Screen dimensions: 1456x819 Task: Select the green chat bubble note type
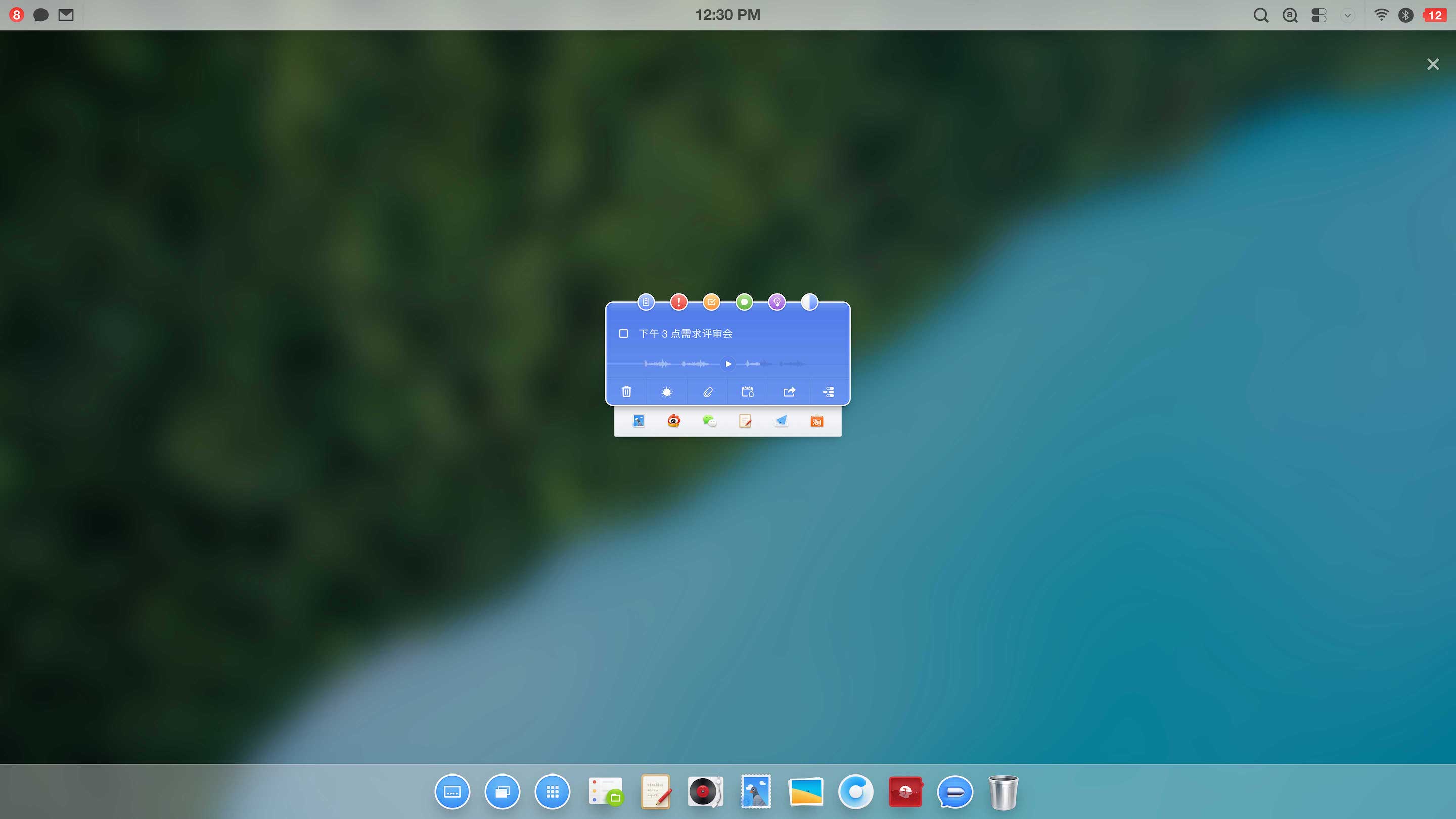(x=744, y=302)
